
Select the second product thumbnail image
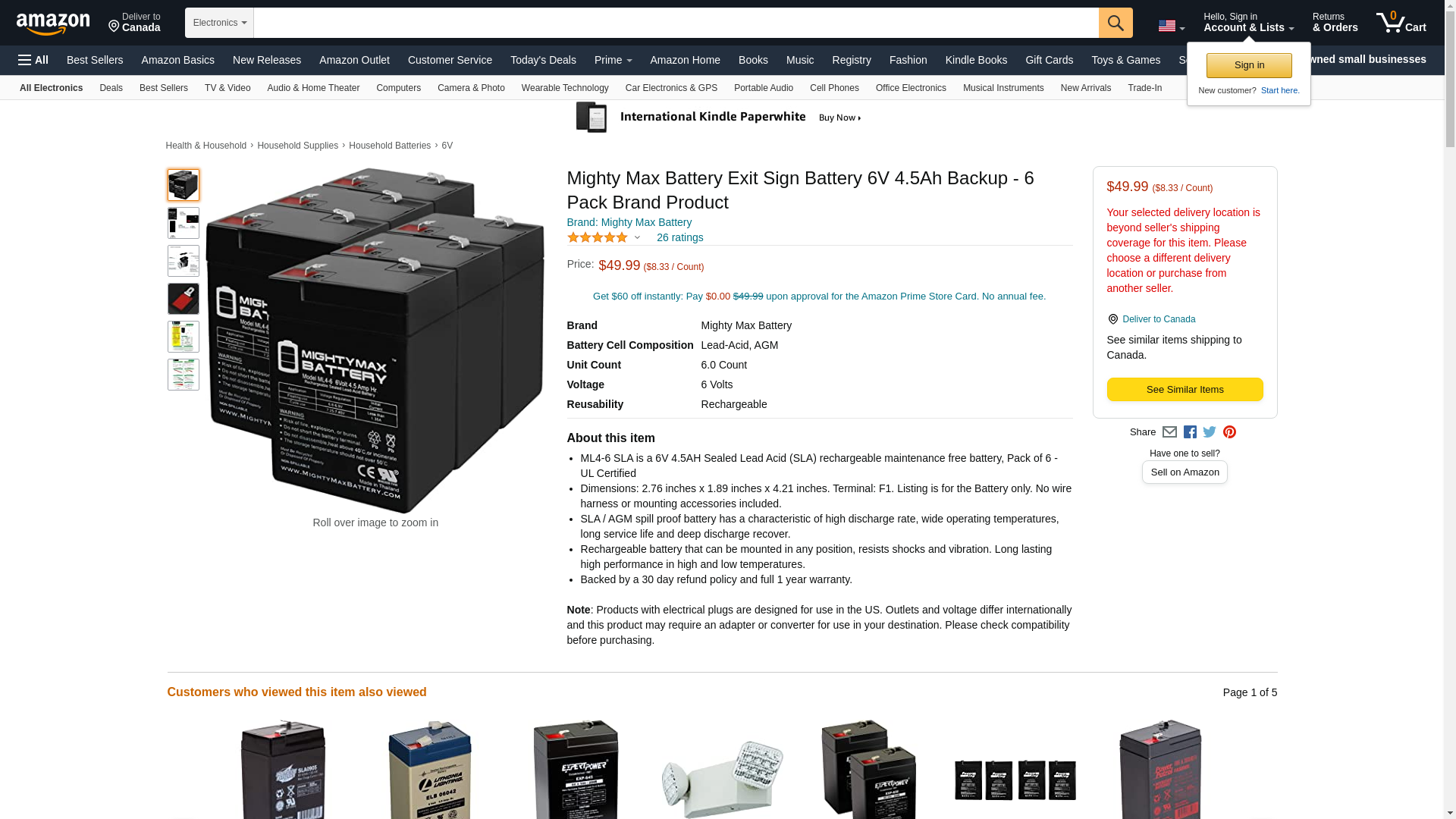pos(184,223)
